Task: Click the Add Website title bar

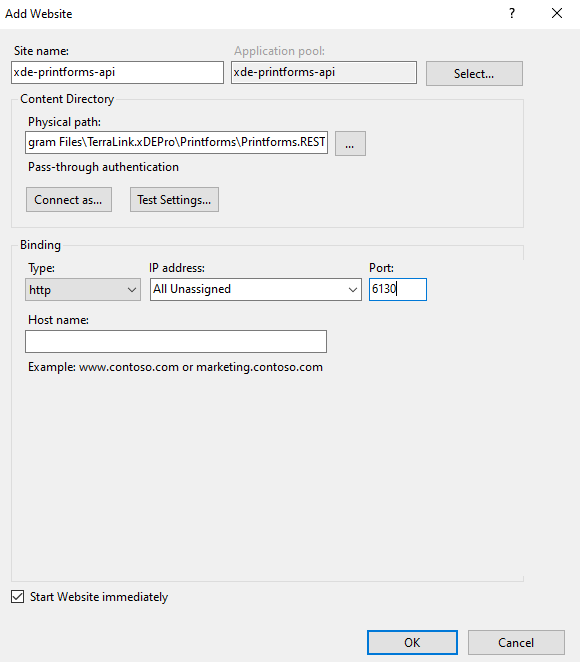Action: (253, 14)
